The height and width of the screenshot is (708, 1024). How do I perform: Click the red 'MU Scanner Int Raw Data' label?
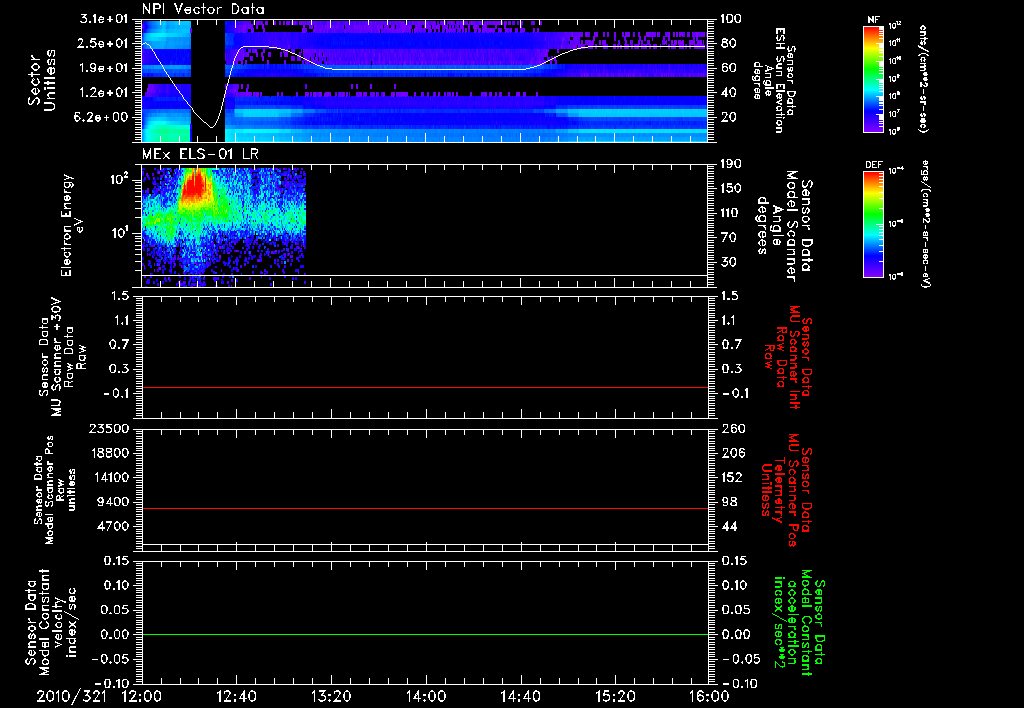[786, 357]
